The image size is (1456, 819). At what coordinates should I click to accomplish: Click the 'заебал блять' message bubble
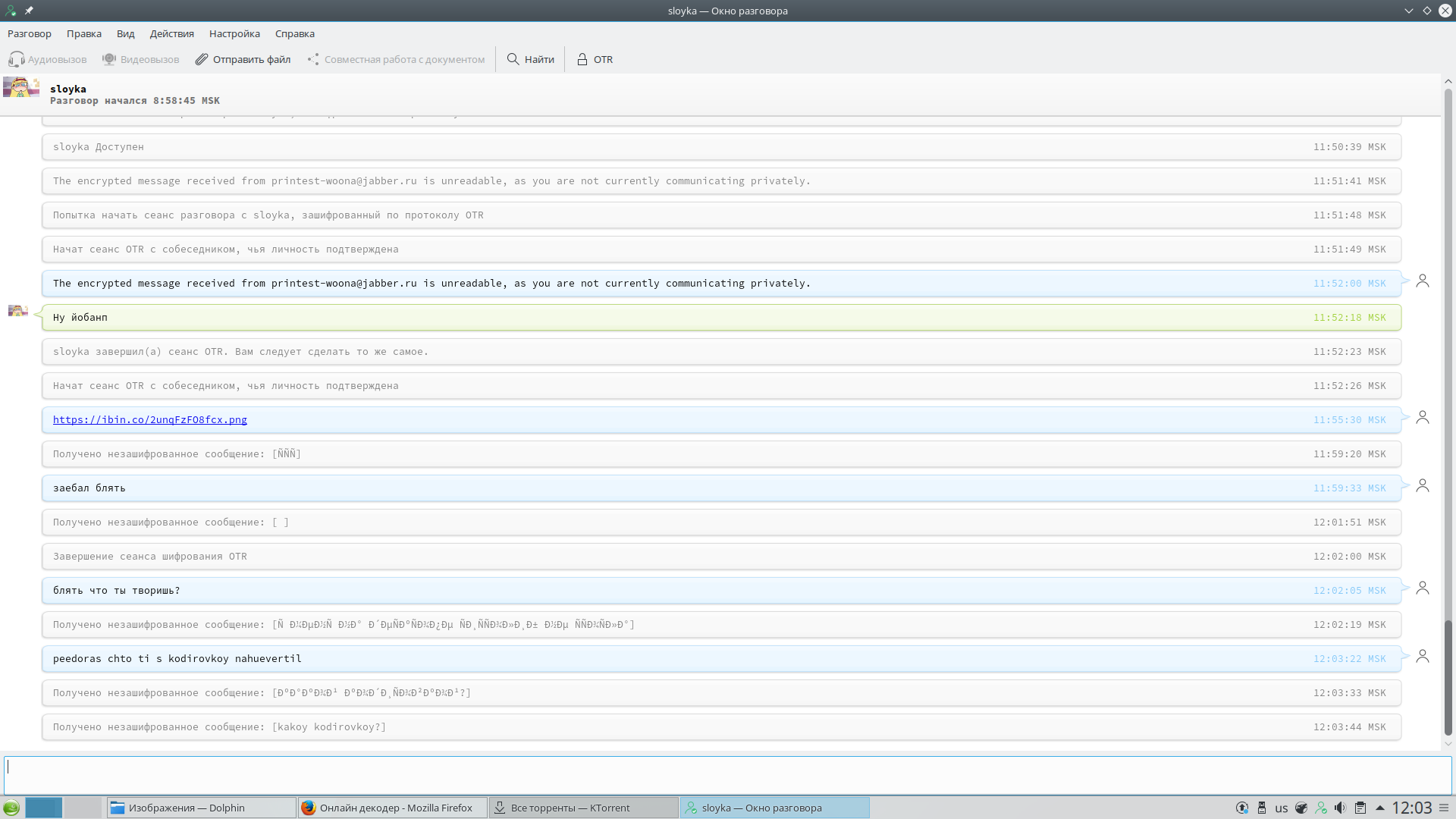pos(721,488)
